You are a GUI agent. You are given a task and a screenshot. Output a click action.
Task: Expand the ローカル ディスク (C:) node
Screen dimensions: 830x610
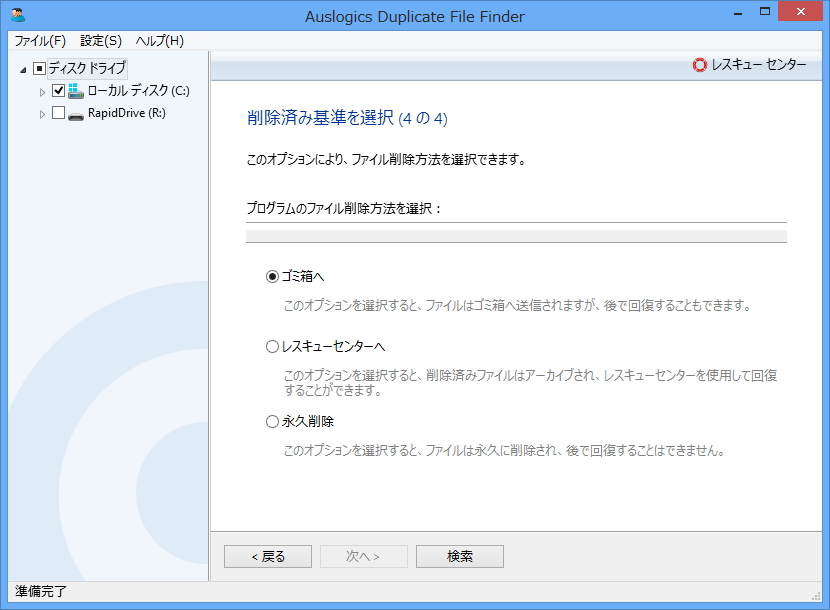[x=42, y=92]
